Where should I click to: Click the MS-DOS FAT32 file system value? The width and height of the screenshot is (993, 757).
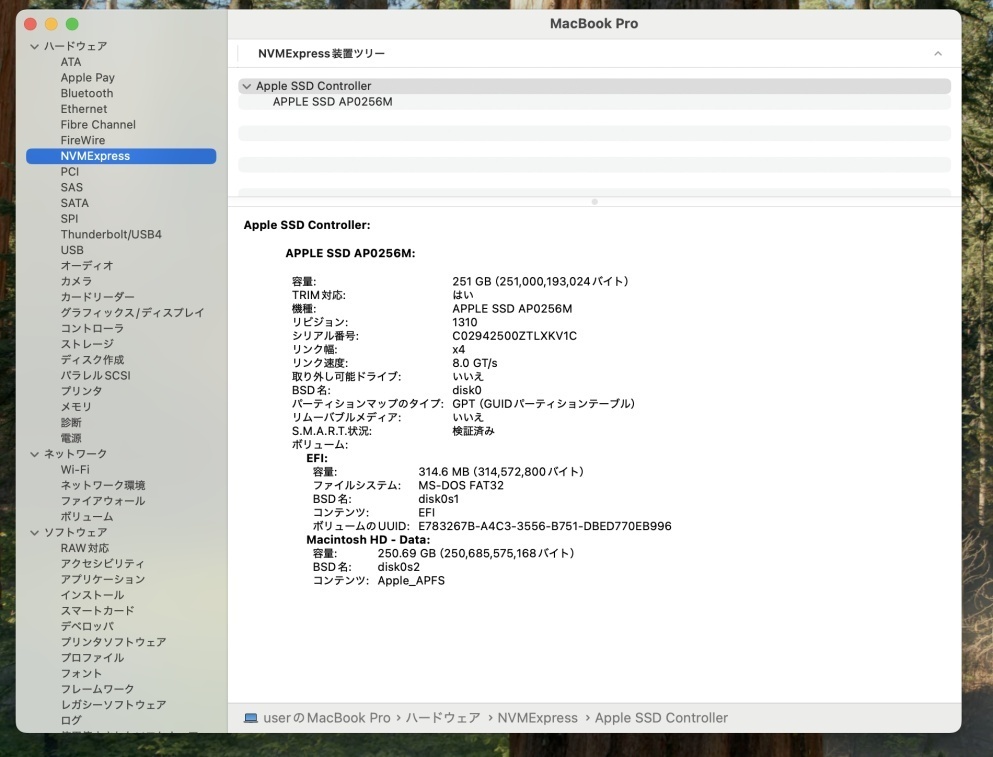[461, 486]
